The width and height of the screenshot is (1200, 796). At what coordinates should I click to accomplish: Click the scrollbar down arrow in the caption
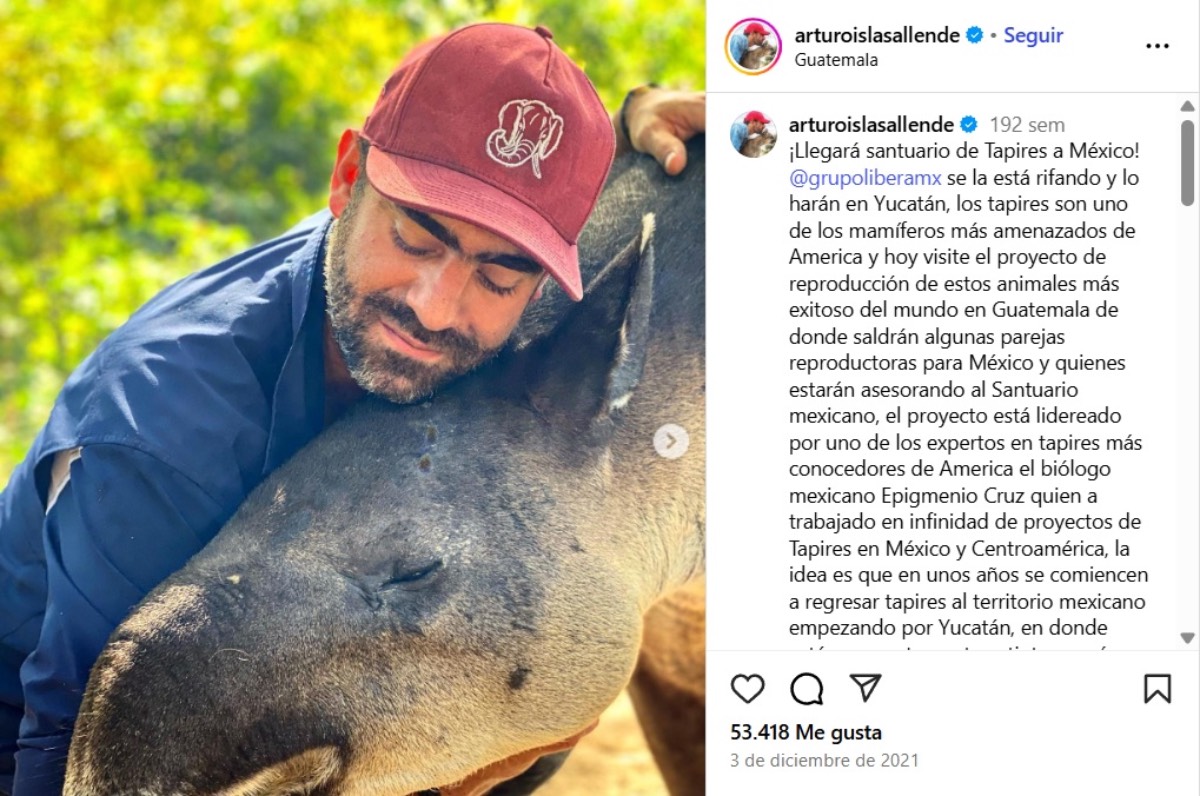(1187, 638)
